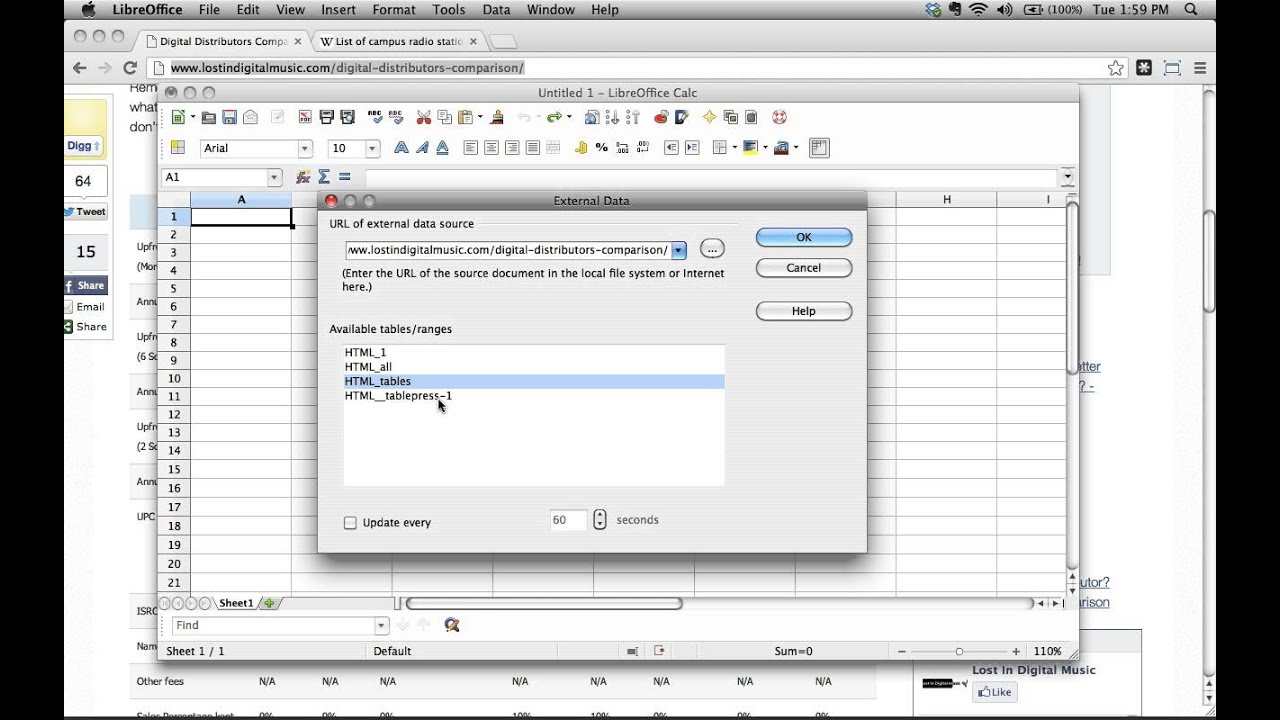Cut selection with scissors icon
The width and height of the screenshot is (1280, 720).
point(423,117)
